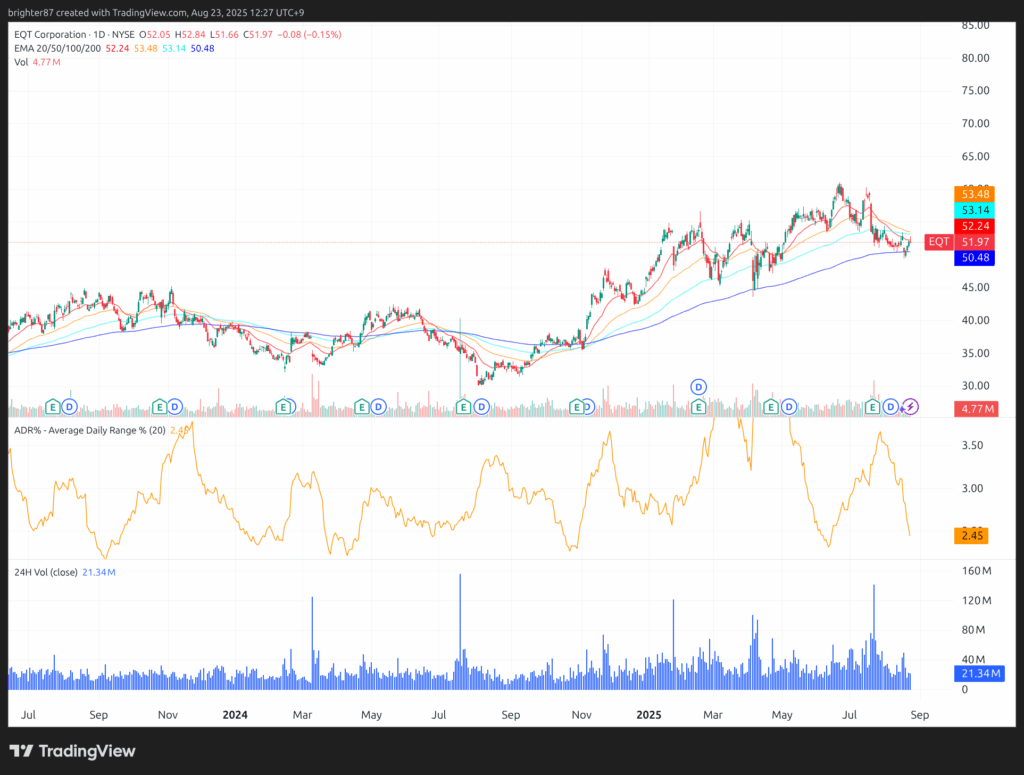Open the dividend marker for August 2025

coord(890,407)
